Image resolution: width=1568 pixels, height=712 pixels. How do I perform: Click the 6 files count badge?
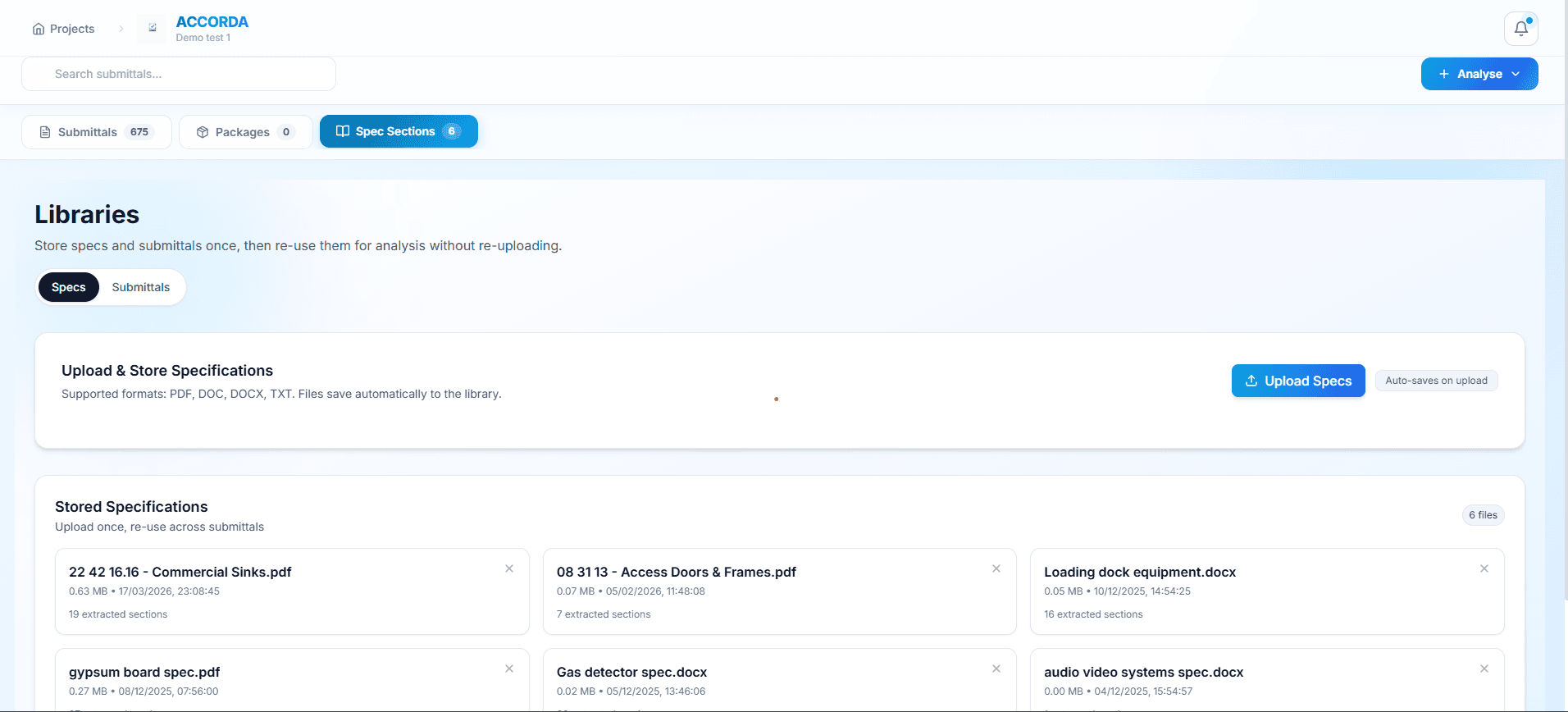(x=1483, y=515)
